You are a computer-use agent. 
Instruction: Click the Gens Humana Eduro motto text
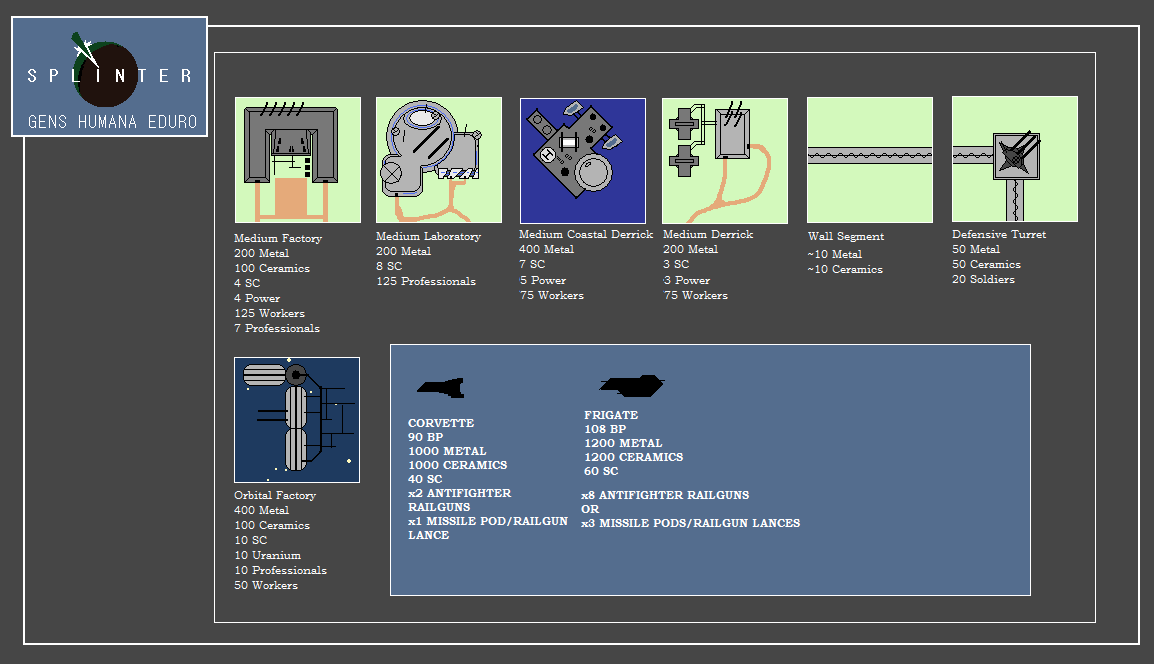[112, 122]
